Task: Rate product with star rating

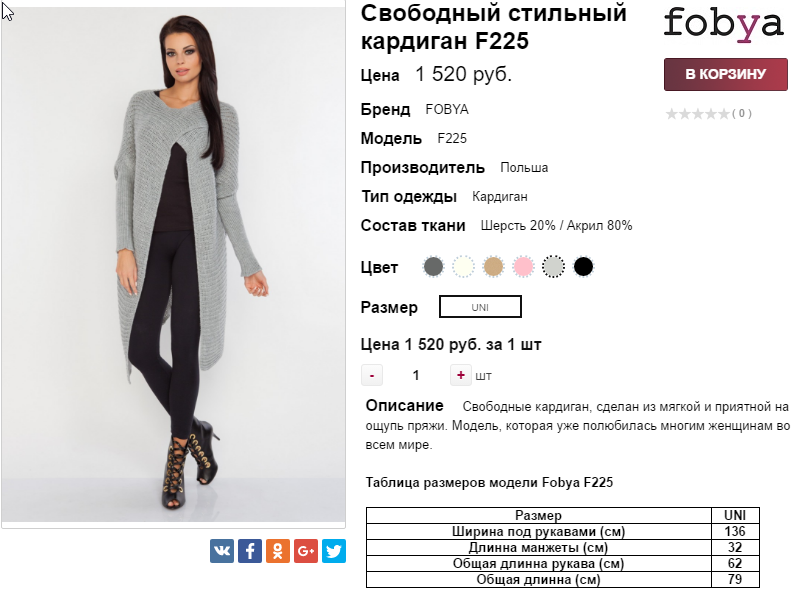Action: (697, 113)
